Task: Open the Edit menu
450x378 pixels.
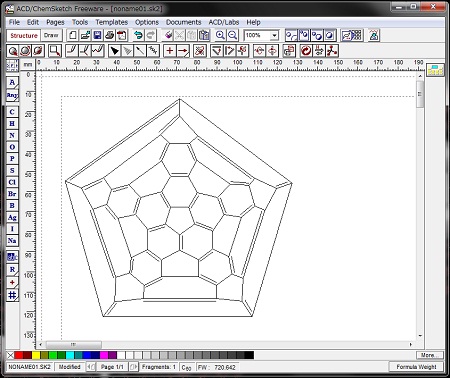Action: 33,22
